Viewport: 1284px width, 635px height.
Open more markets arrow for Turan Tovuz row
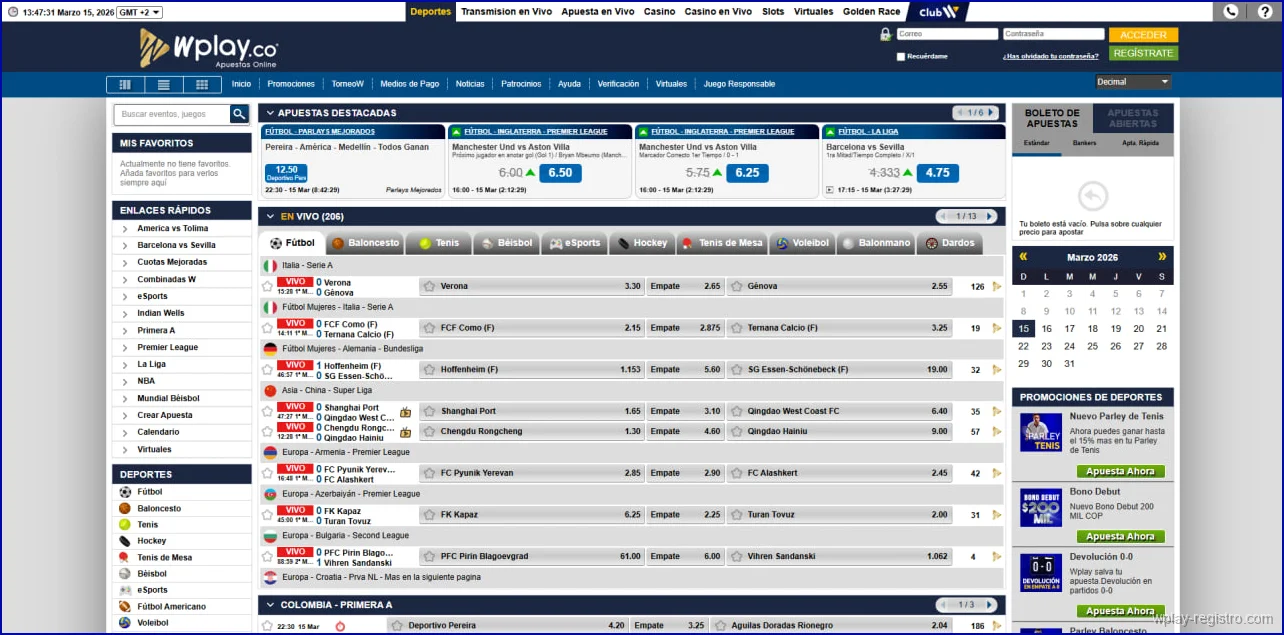tap(996, 515)
